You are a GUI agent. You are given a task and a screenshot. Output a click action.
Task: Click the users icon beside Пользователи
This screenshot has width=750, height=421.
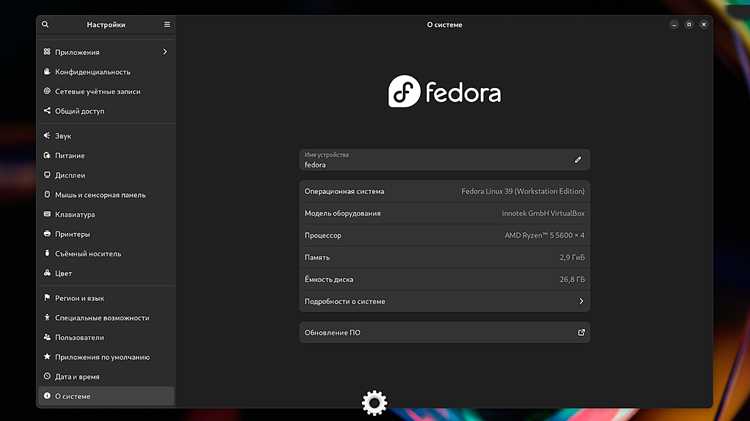point(47,337)
